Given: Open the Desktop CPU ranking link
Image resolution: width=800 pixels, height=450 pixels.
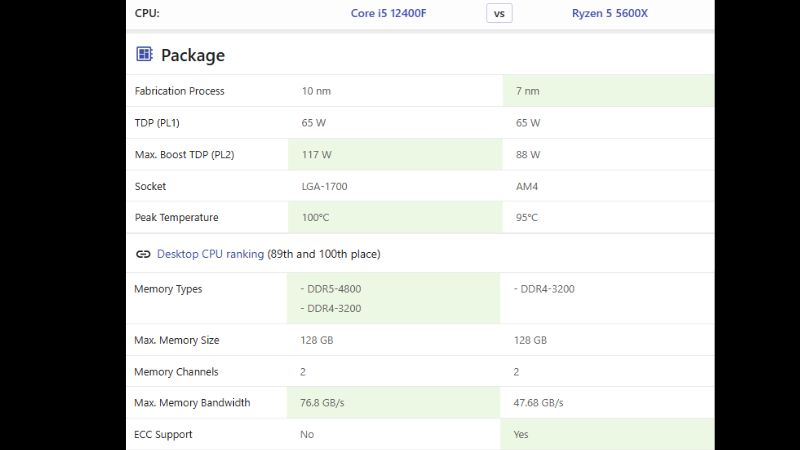Looking at the screenshot, I should (210, 254).
